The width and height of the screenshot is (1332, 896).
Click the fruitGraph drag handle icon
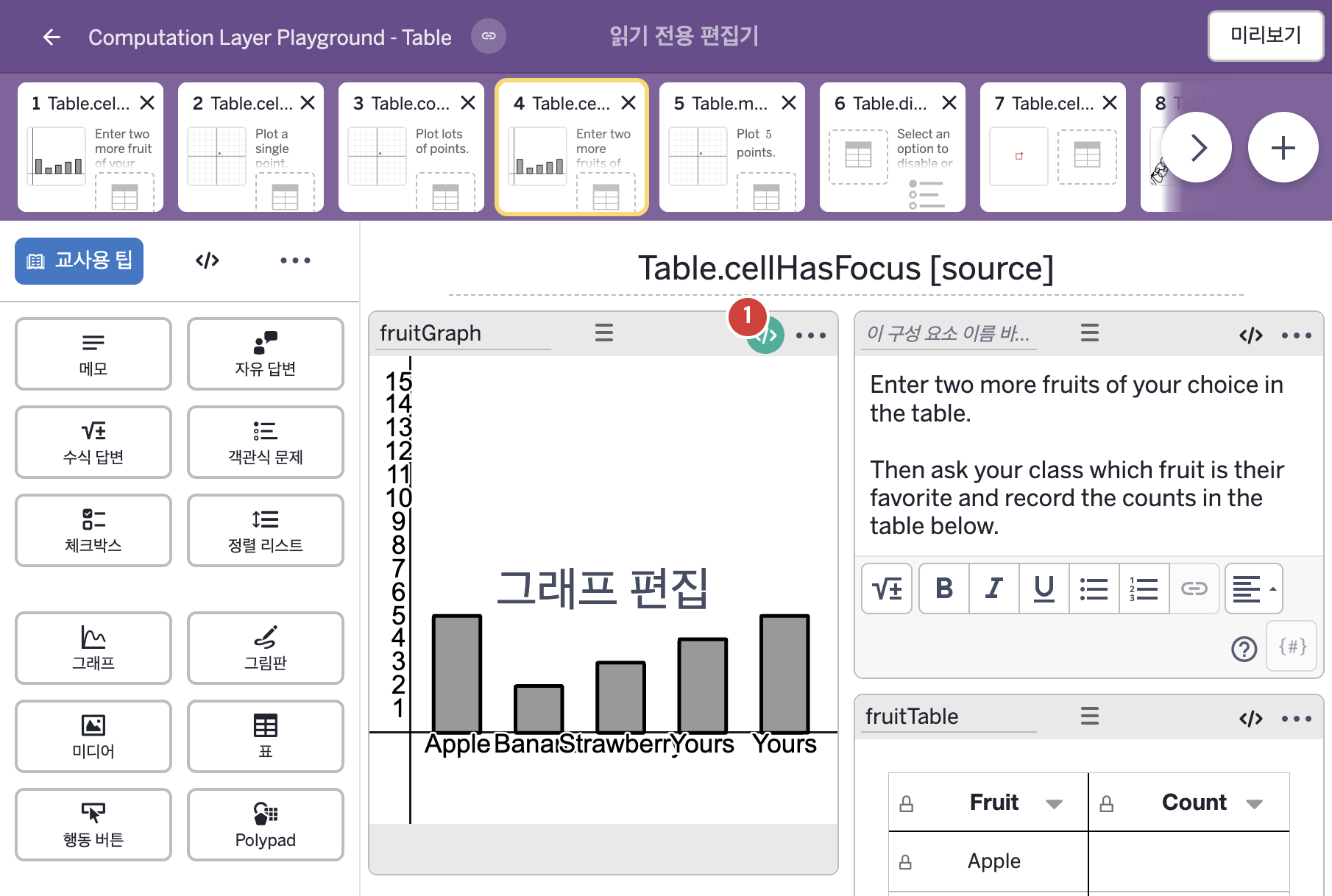604,333
